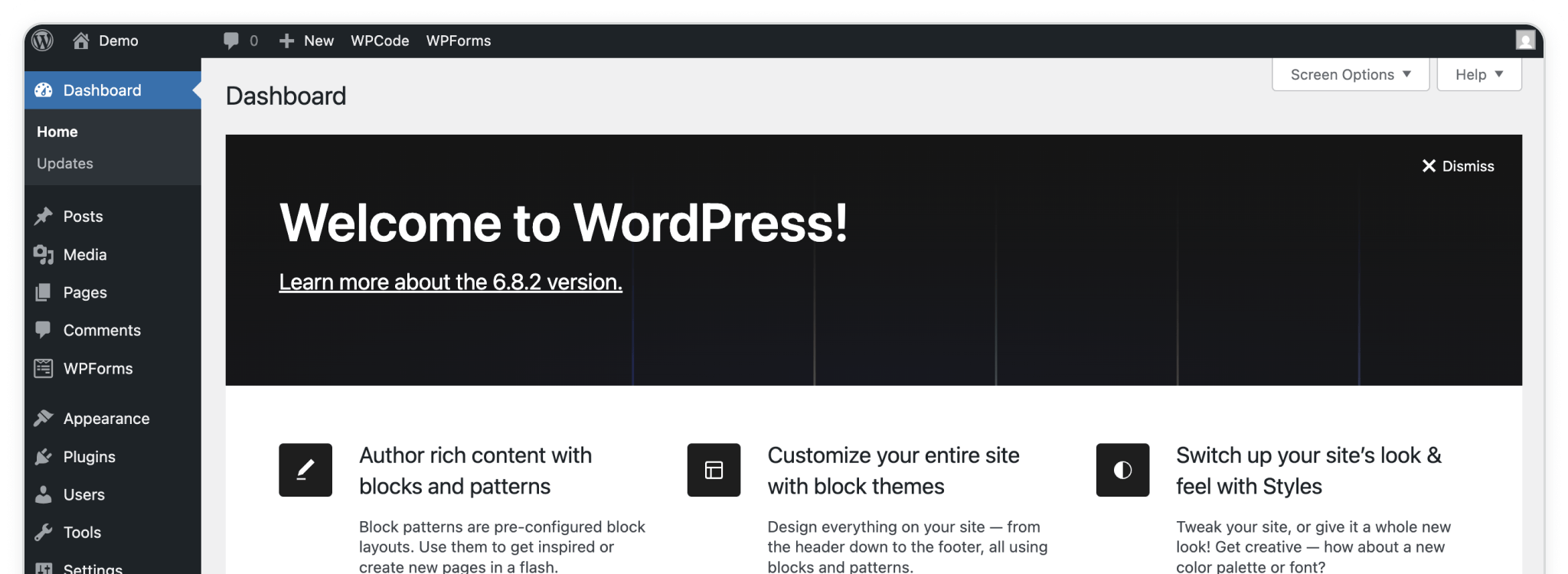Open WPForms in the admin bar
The image size is (1568, 574).
point(459,41)
